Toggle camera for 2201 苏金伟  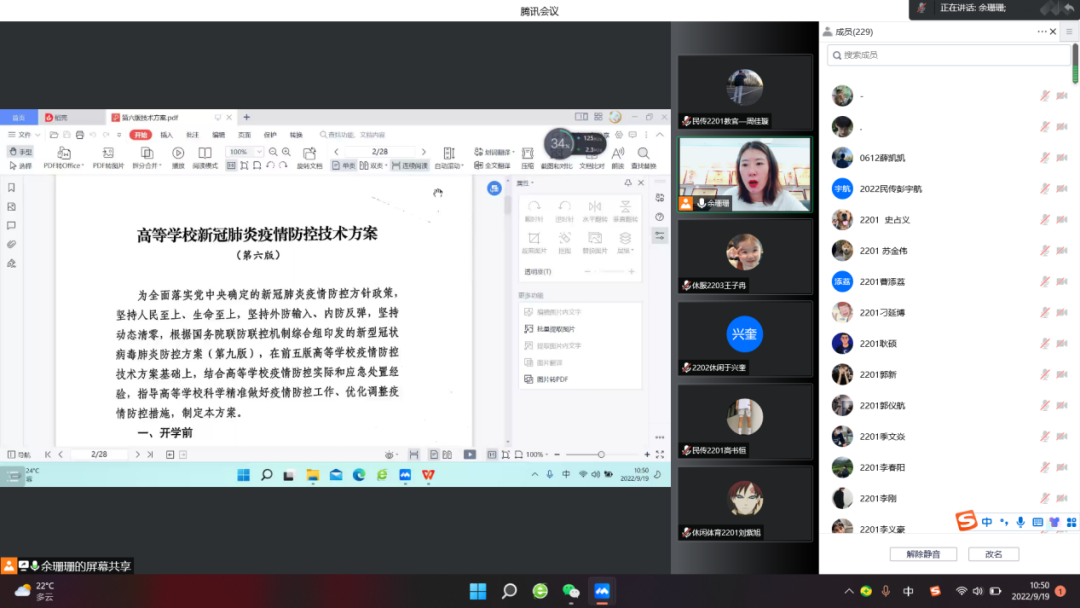pos(1062,251)
